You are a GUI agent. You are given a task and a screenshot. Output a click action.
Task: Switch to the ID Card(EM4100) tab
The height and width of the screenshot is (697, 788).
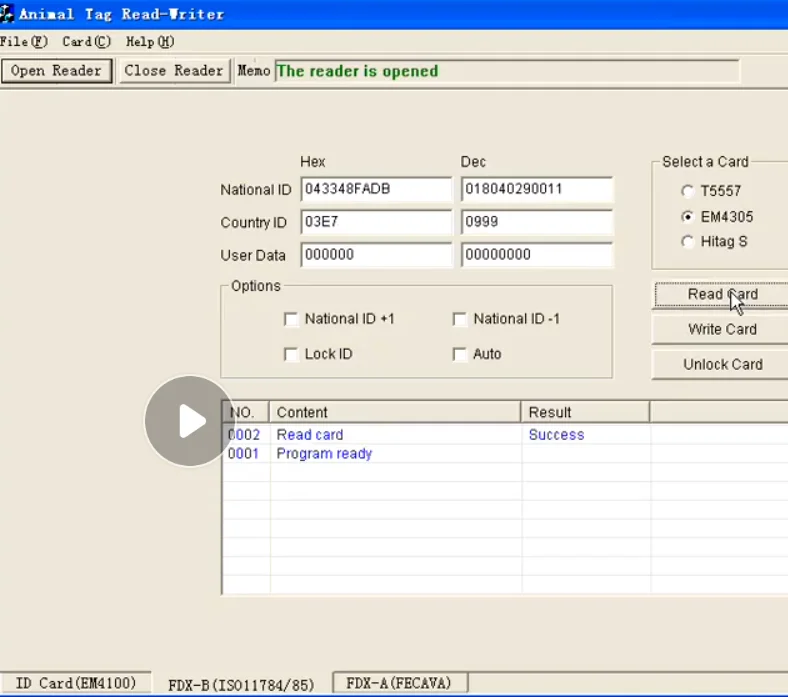(76, 683)
